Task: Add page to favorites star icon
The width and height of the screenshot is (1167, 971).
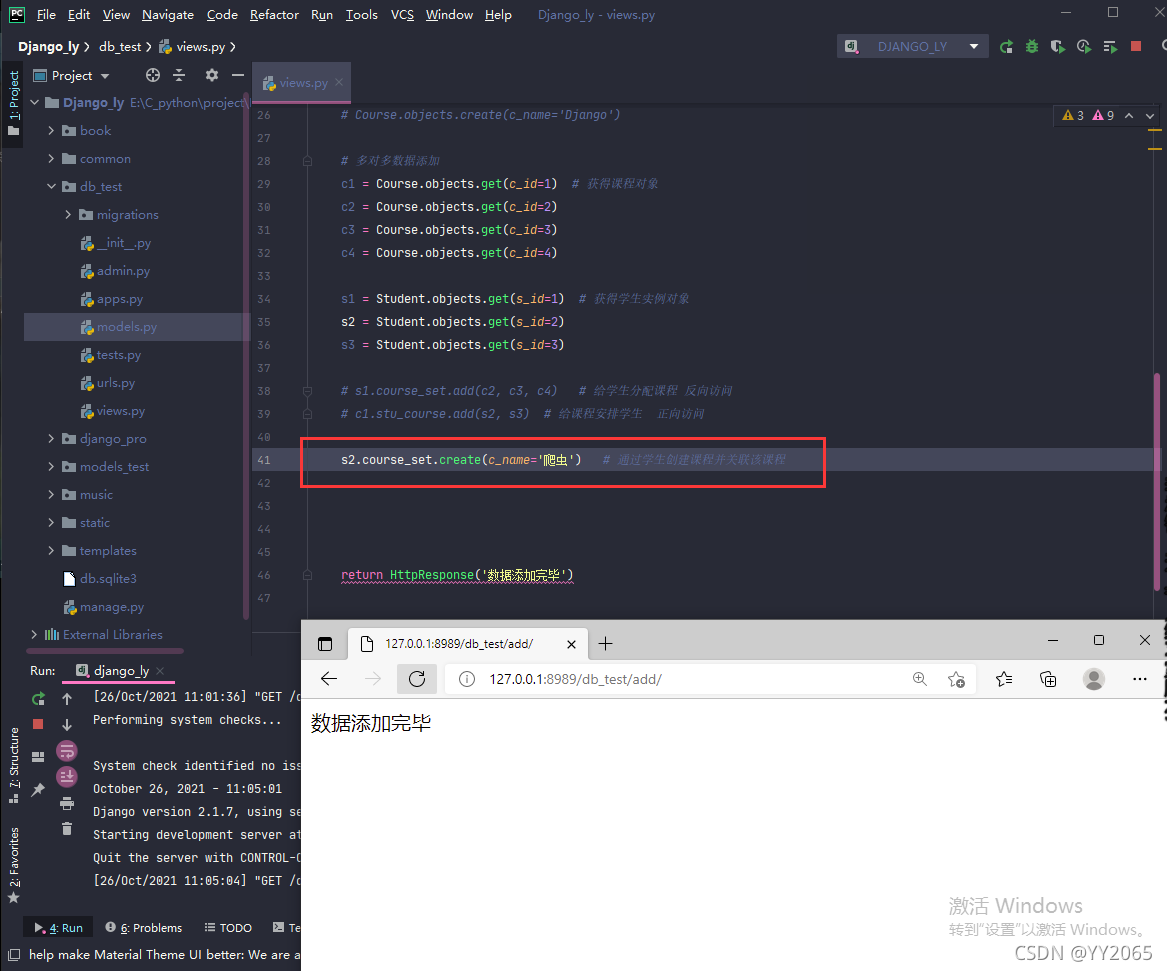Action: 956,679
